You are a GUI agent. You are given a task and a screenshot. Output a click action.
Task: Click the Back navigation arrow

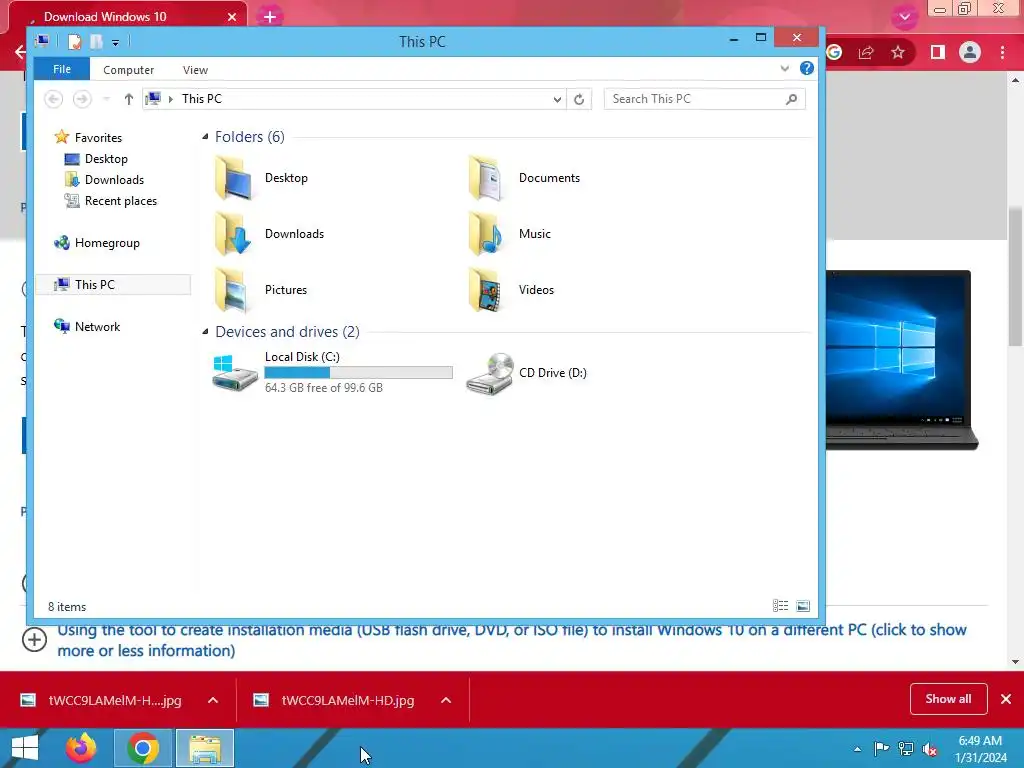(x=54, y=99)
